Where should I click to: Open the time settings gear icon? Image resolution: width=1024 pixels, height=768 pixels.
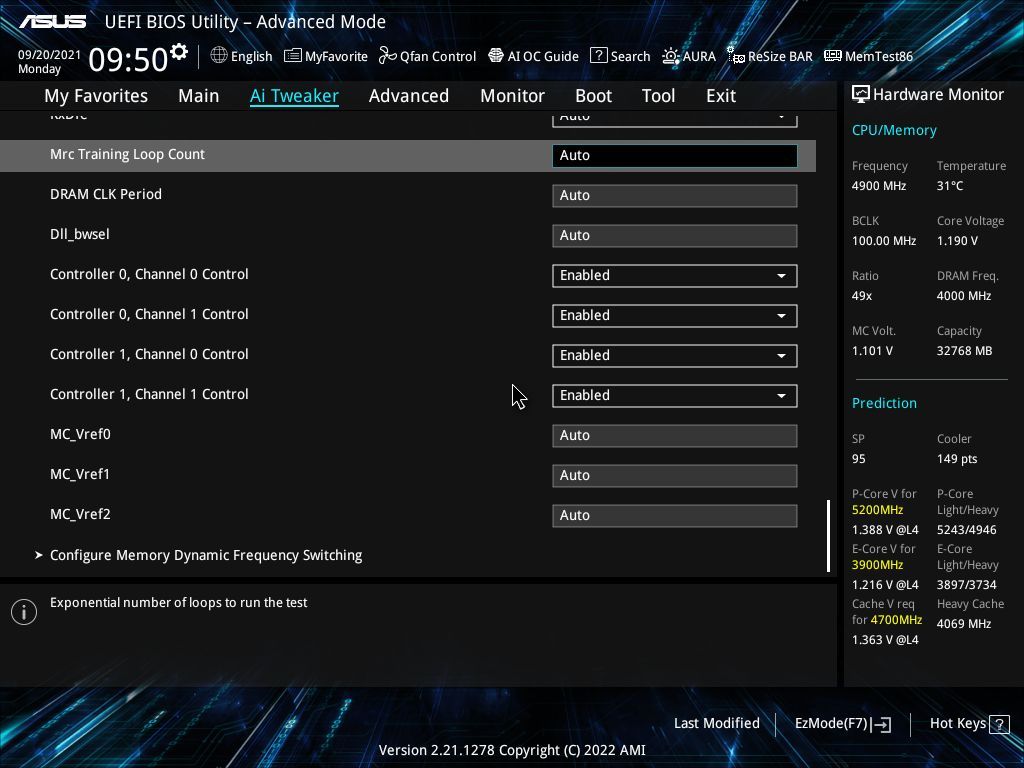point(179,52)
